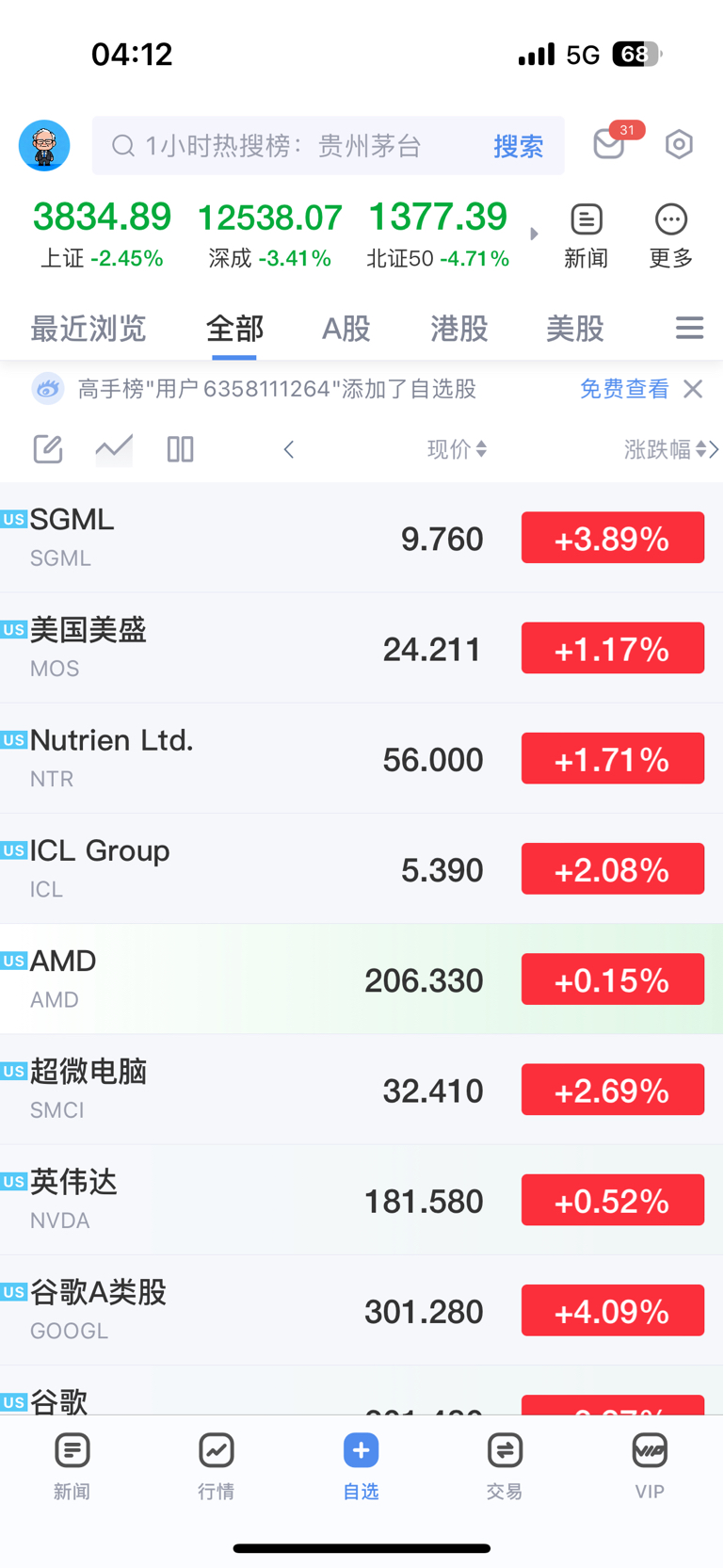The width and height of the screenshot is (724, 1568).
Task: Toggle AMD's +0.15% change display
Action: pyautogui.click(x=612, y=979)
